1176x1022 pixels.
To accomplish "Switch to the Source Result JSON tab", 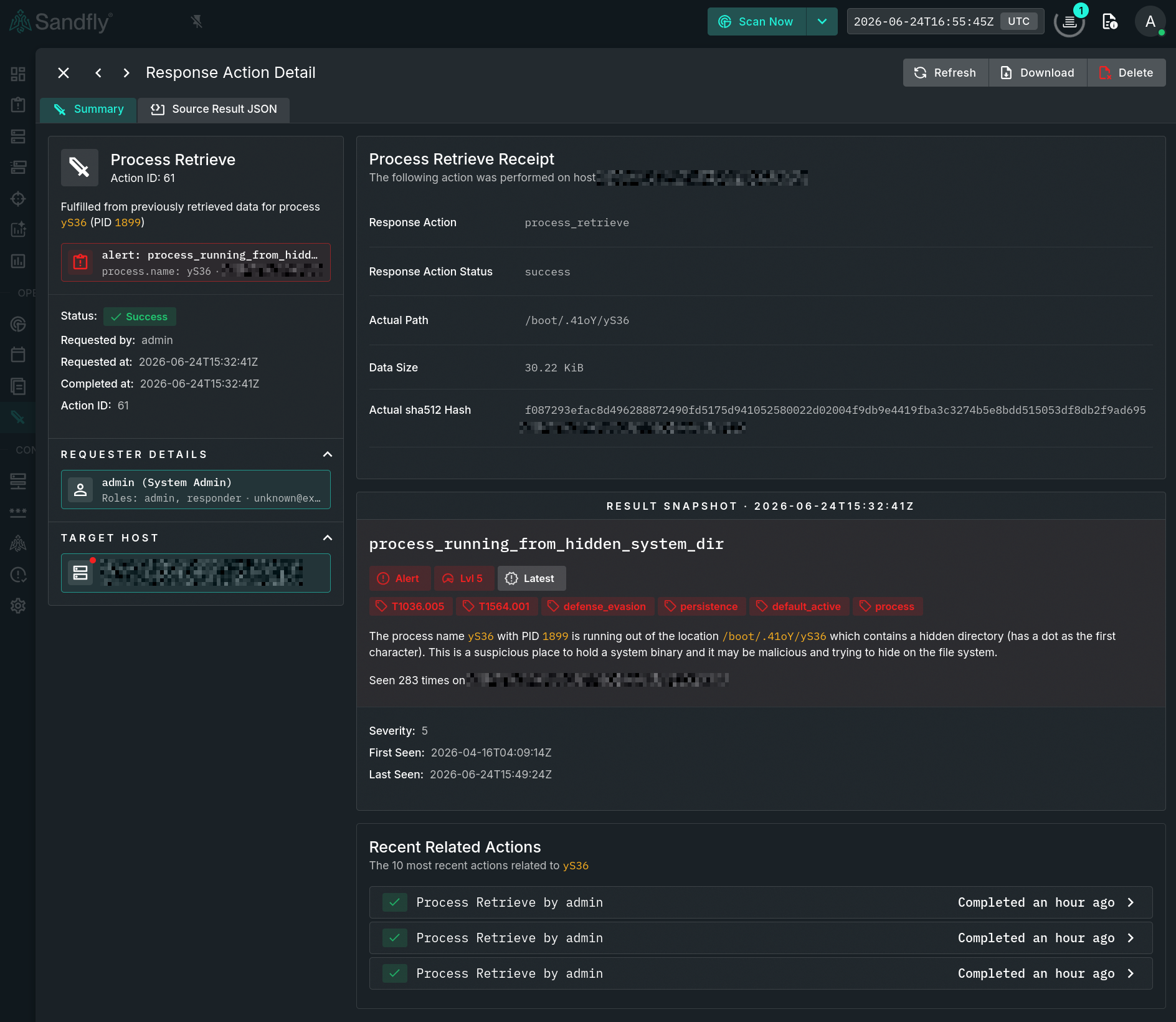I will pyautogui.click(x=214, y=110).
